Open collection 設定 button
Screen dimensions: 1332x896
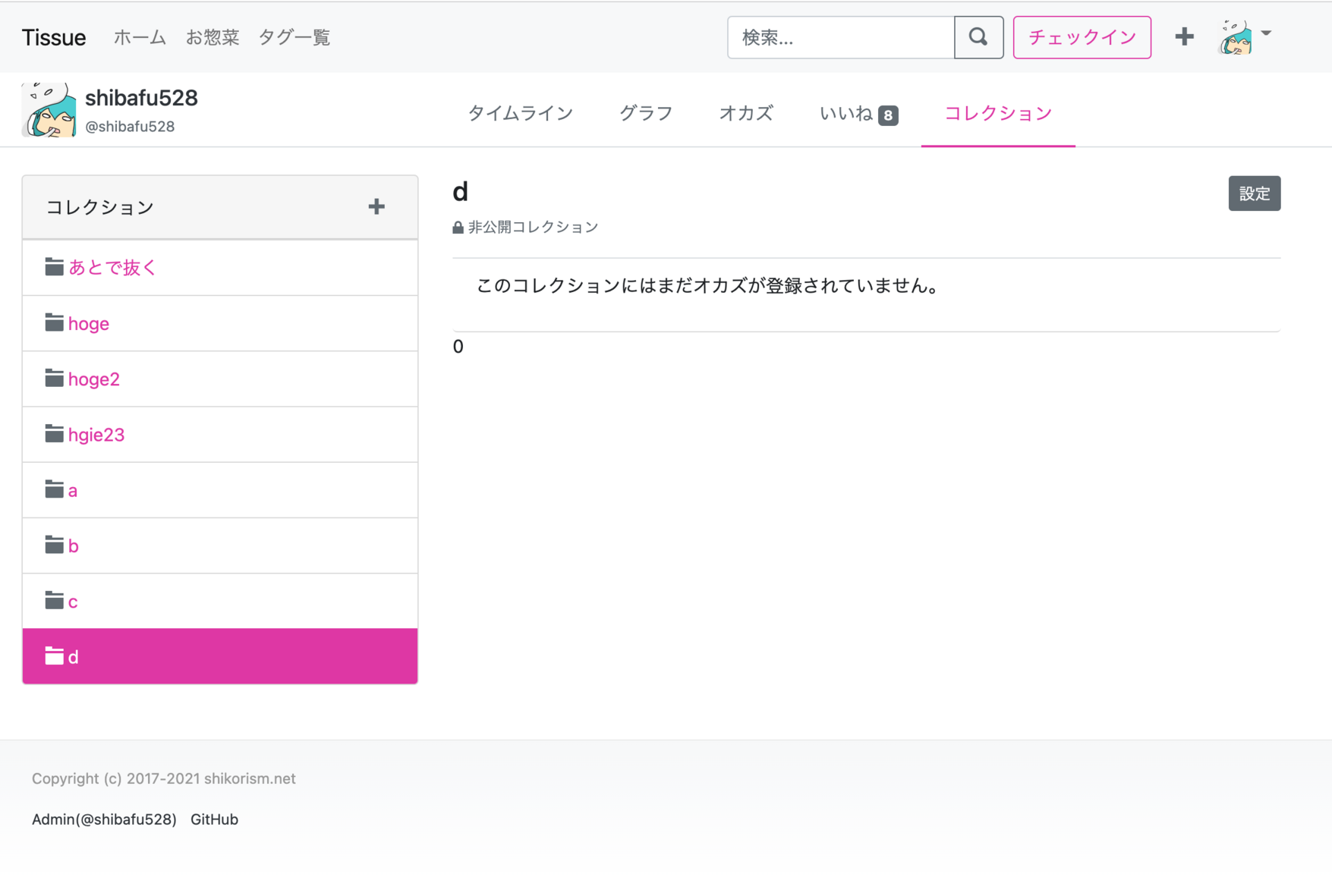pyautogui.click(x=1254, y=193)
